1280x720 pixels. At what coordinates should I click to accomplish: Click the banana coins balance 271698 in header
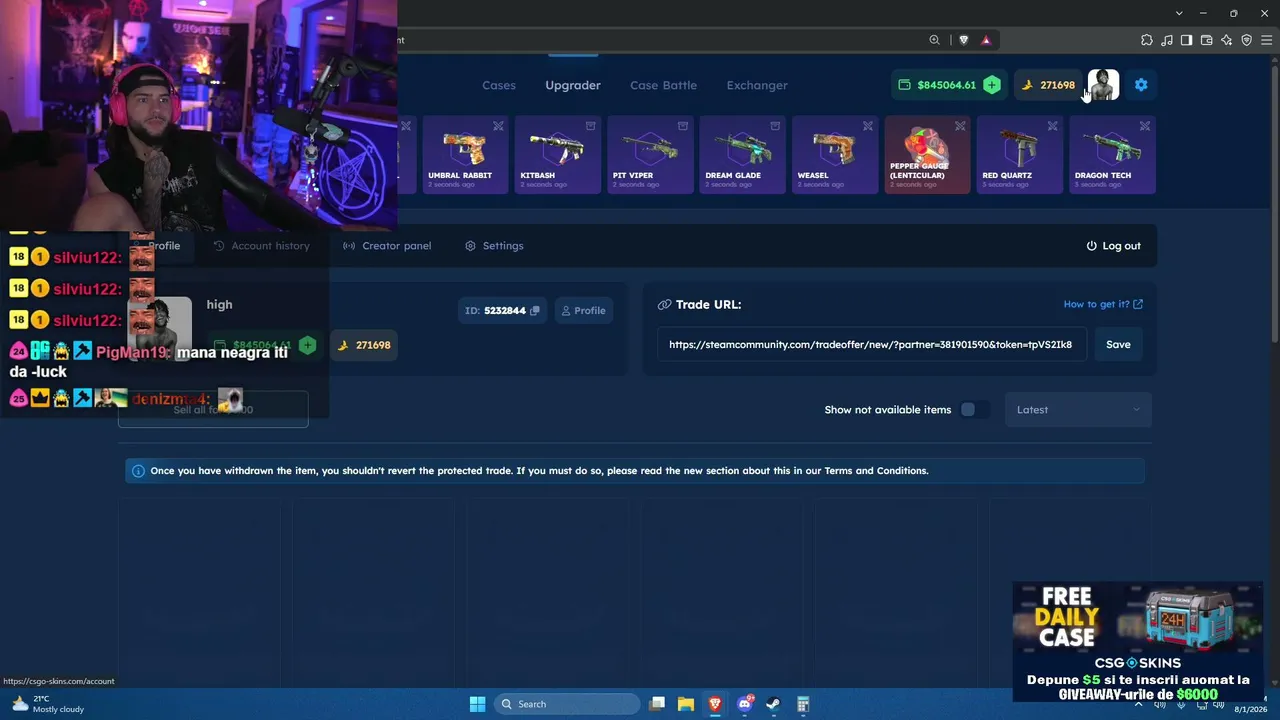(1048, 85)
